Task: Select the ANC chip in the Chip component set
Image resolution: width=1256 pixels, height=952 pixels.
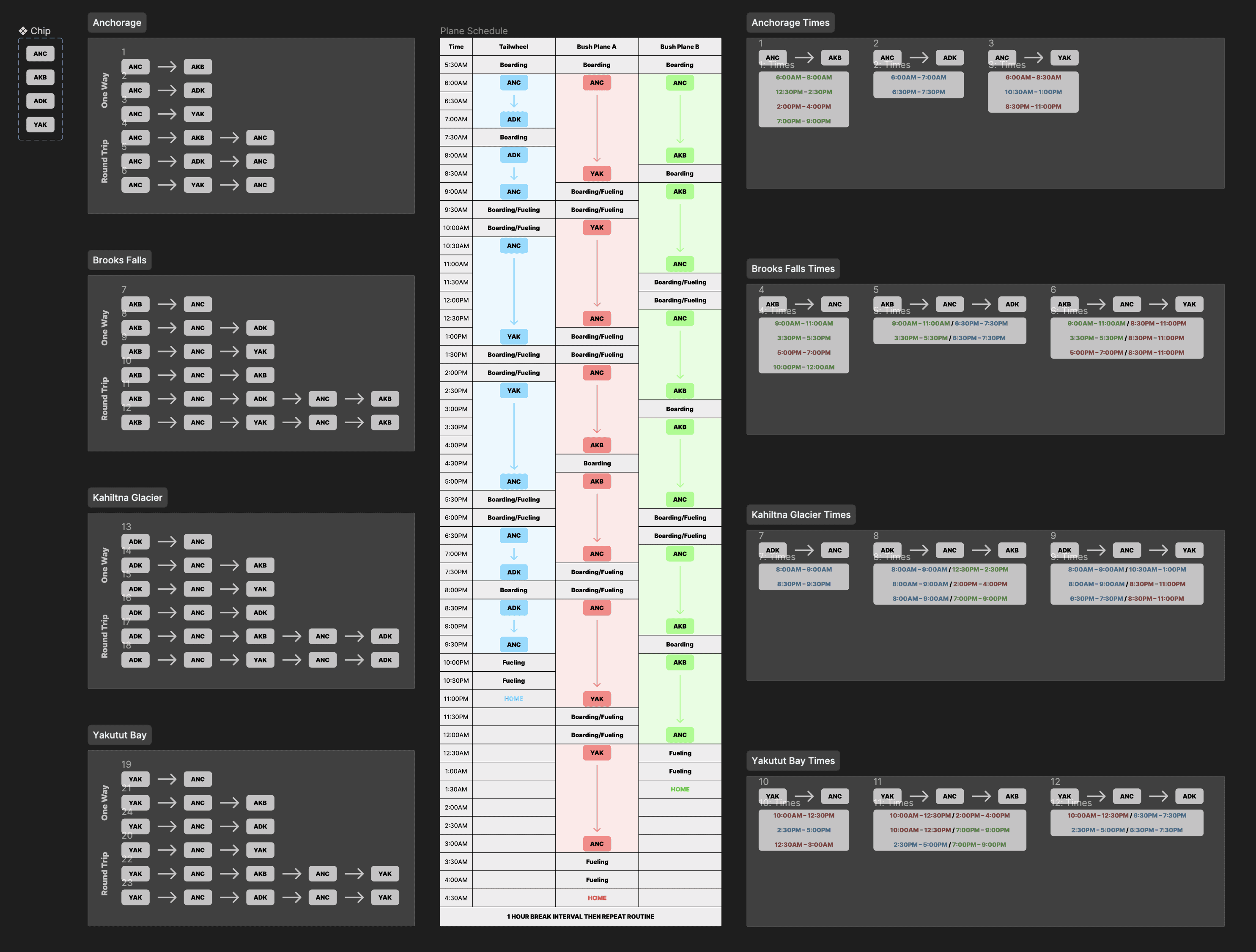Action: 40,54
